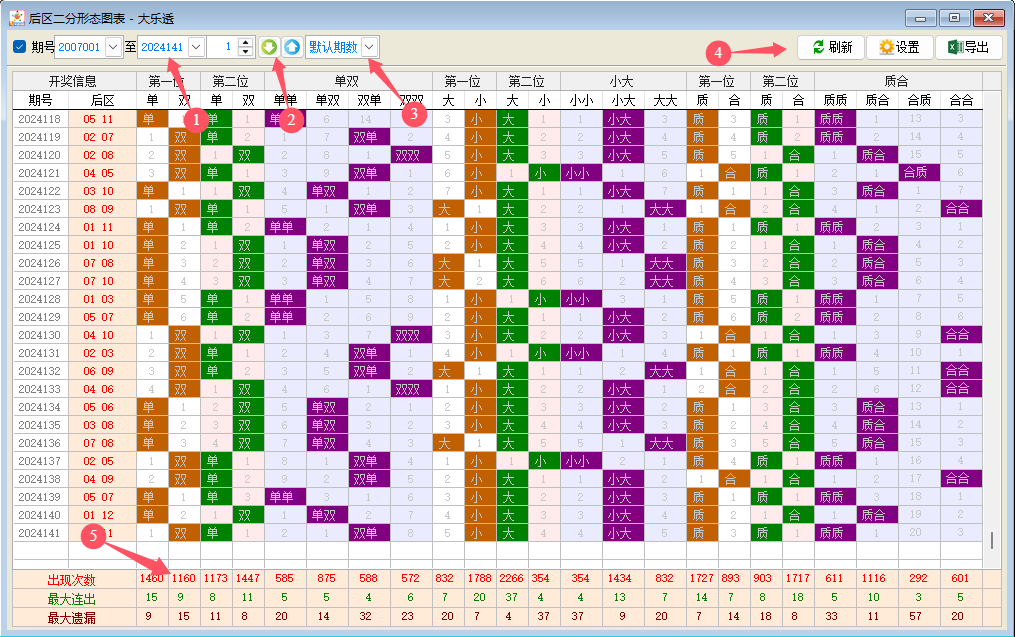The image size is (1015, 637).
Task: Click the 单双 column group header
Action: click(346, 82)
